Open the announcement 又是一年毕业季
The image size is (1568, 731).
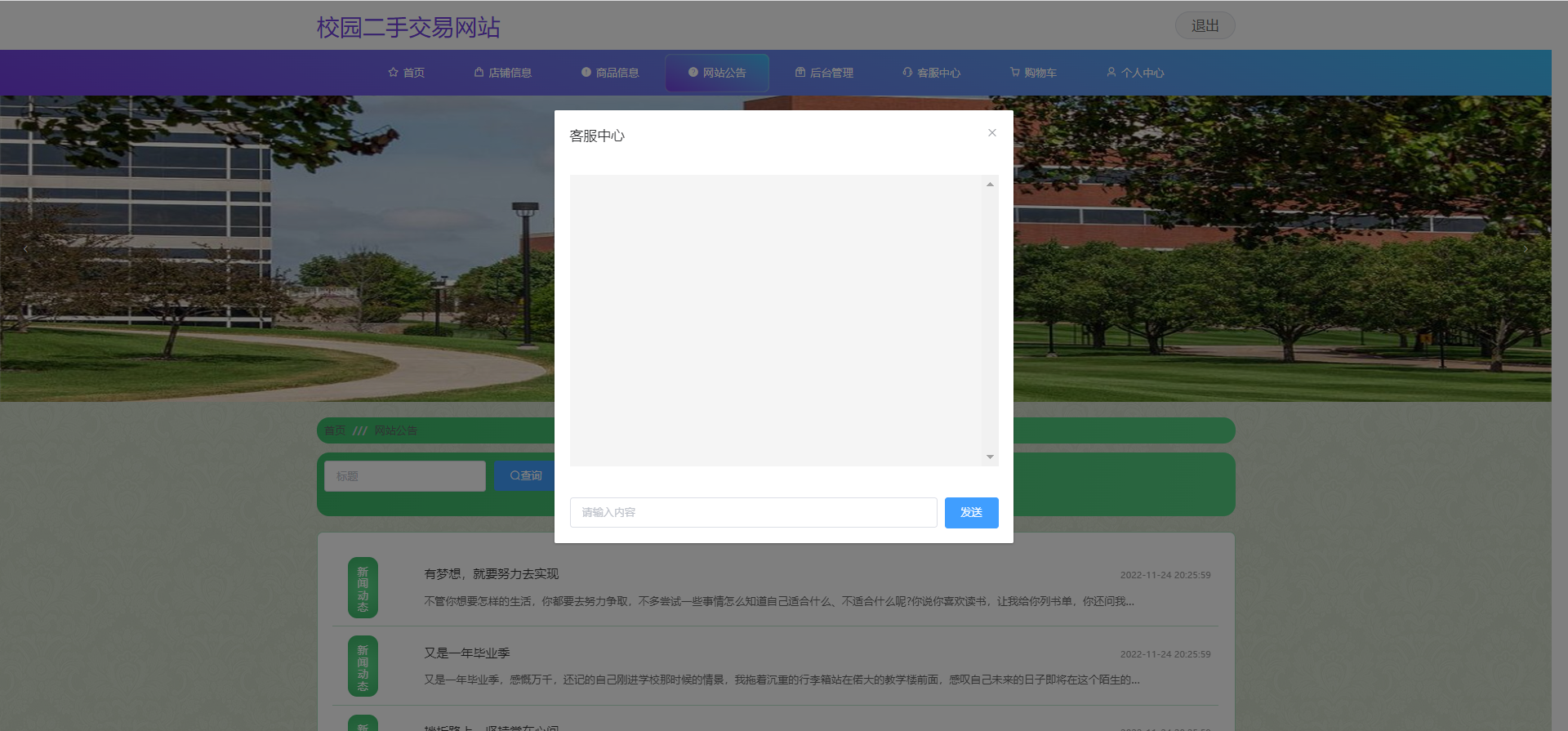point(467,653)
